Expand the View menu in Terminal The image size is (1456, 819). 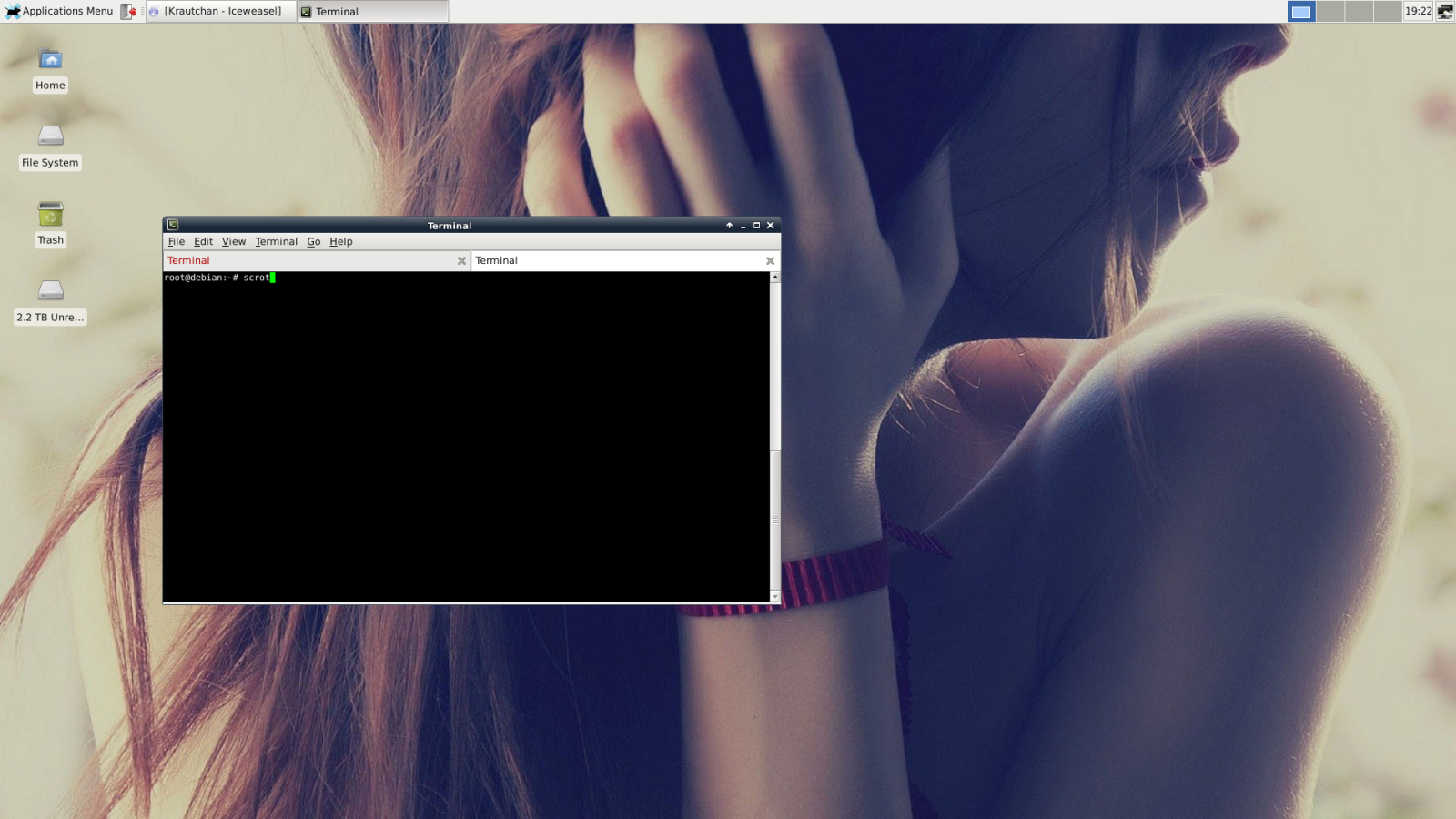[234, 242]
